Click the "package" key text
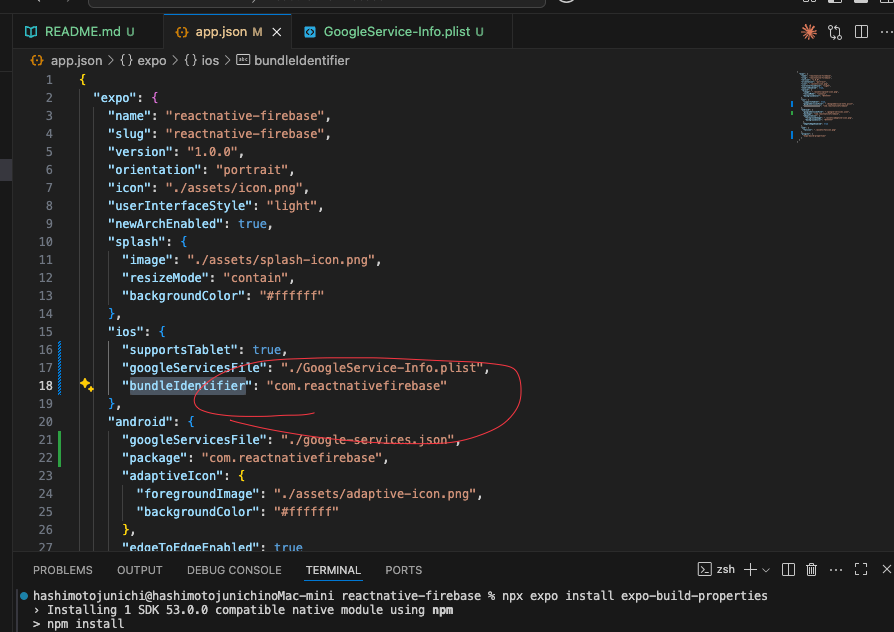The height and width of the screenshot is (632, 894). (x=155, y=457)
